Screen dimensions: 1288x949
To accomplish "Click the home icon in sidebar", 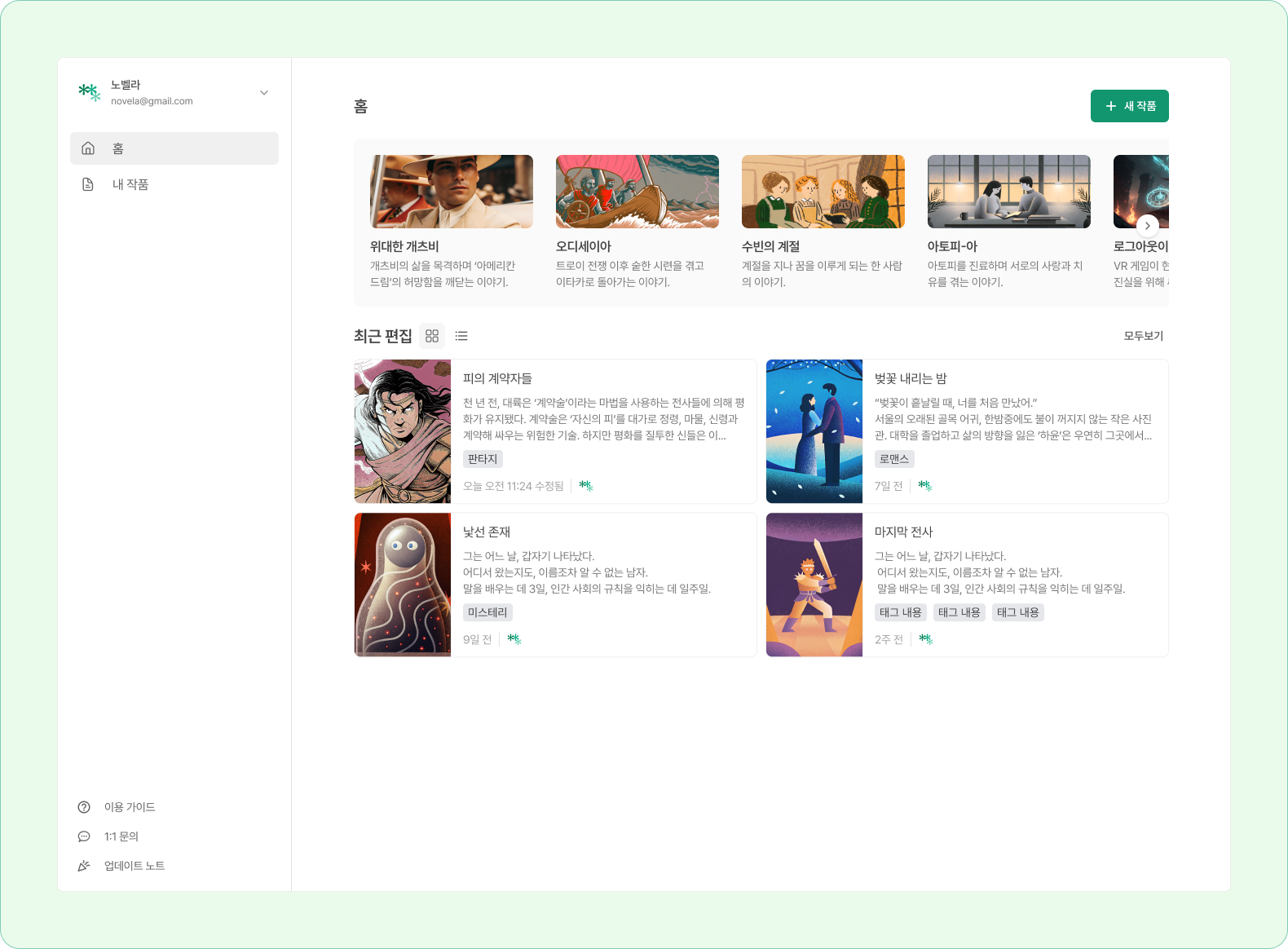I will (x=88, y=148).
